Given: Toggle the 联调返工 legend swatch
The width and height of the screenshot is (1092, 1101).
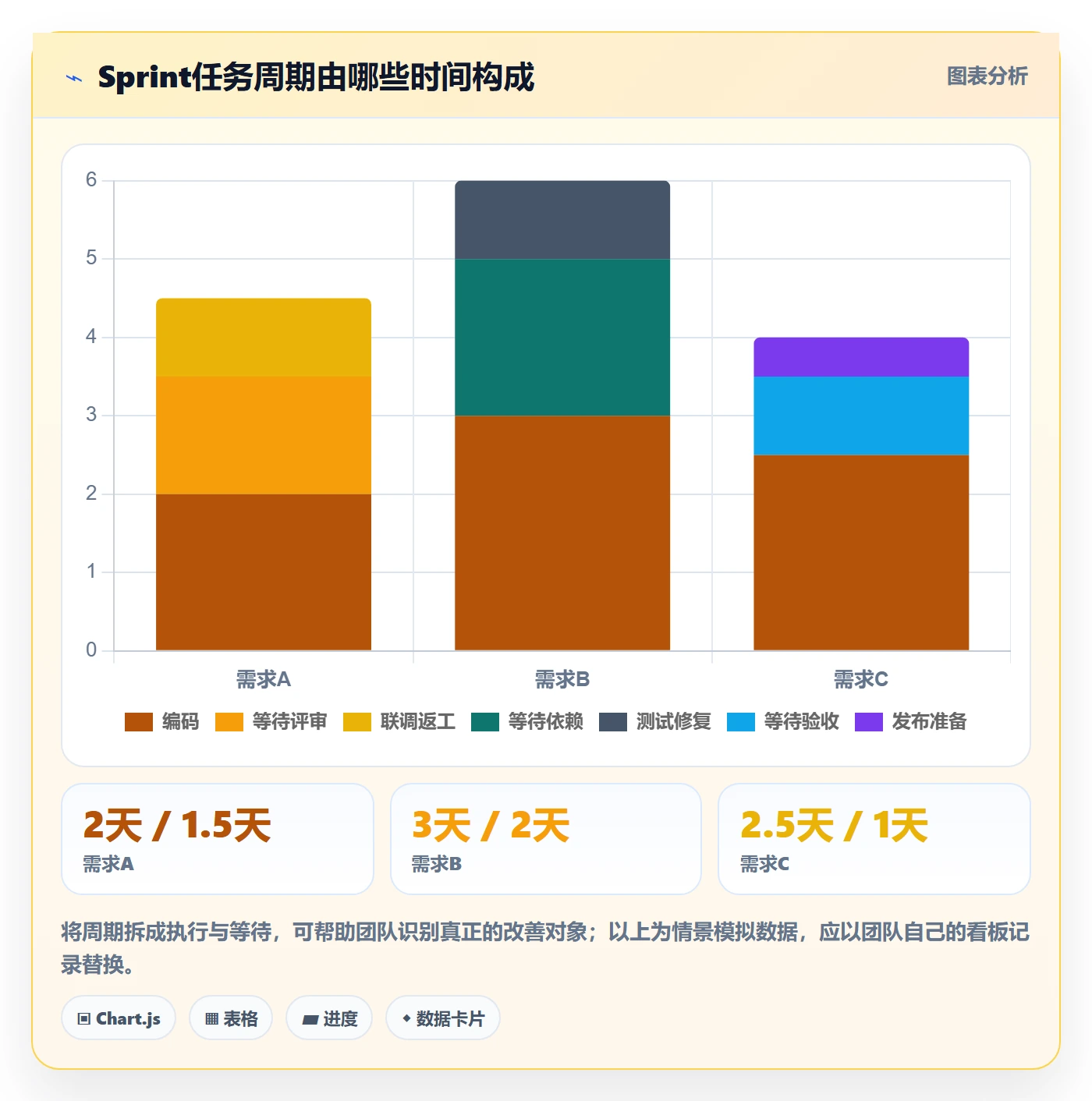Looking at the screenshot, I should pos(357,722).
